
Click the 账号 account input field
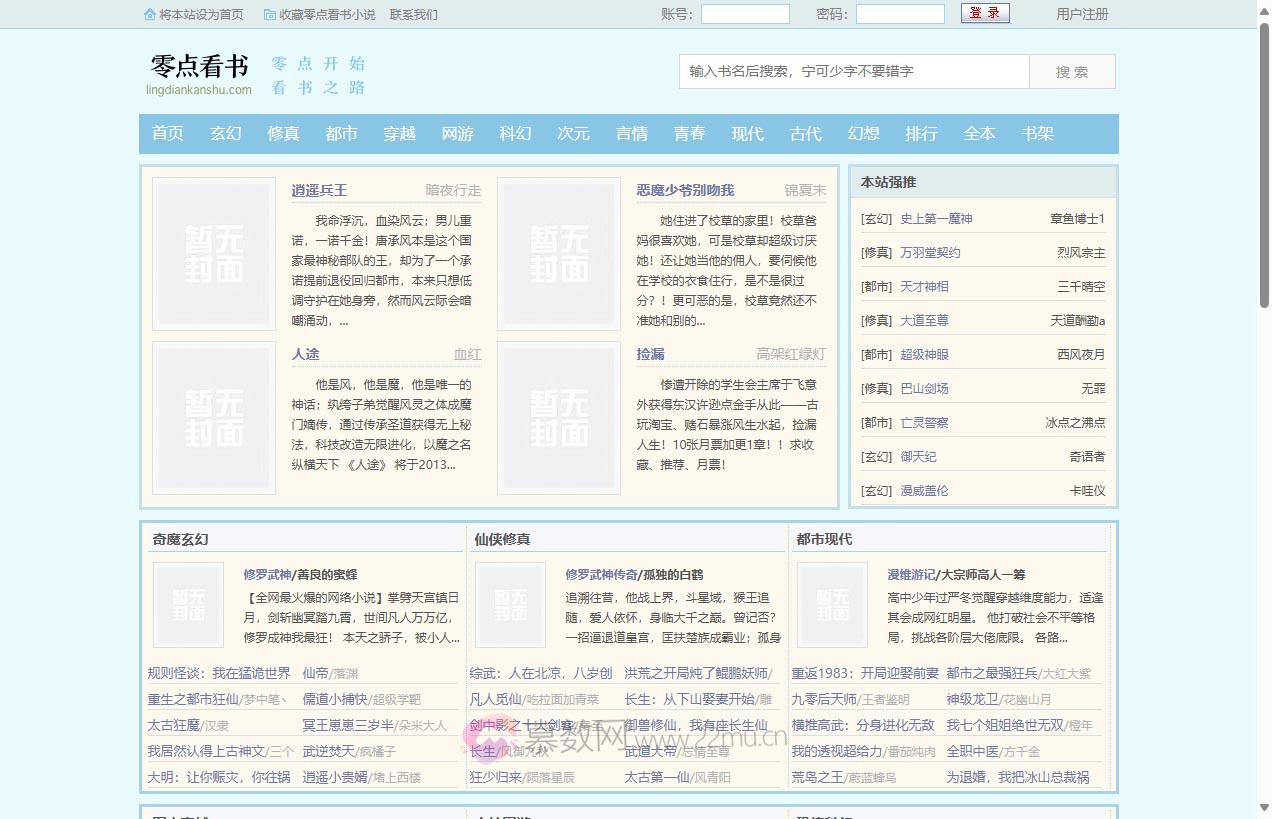pyautogui.click(x=744, y=13)
